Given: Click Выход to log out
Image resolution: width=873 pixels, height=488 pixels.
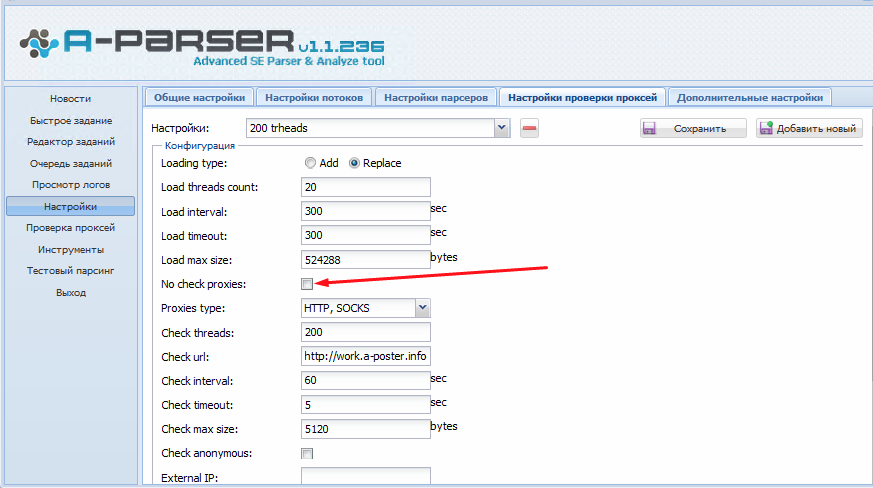Looking at the screenshot, I should coord(71,292).
